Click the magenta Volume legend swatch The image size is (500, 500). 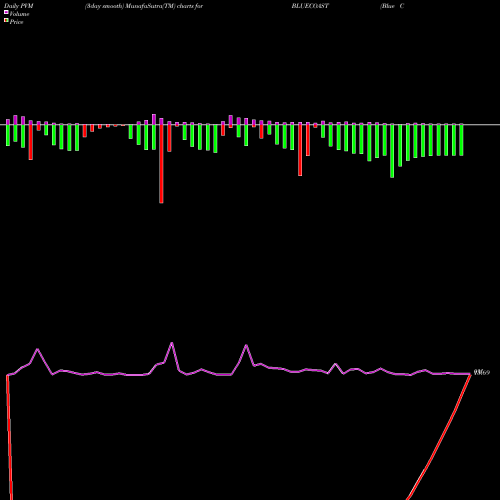[x=6, y=12]
